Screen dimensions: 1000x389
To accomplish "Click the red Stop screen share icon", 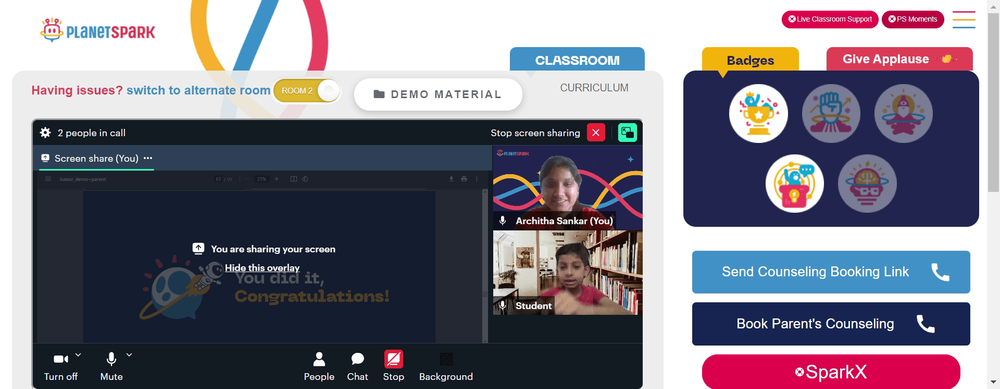I will (x=393, y=359).
